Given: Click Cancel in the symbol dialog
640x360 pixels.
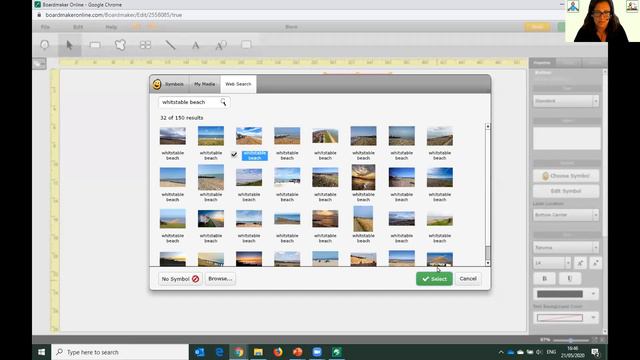Looking at the screenshot, I should [468, 279].
